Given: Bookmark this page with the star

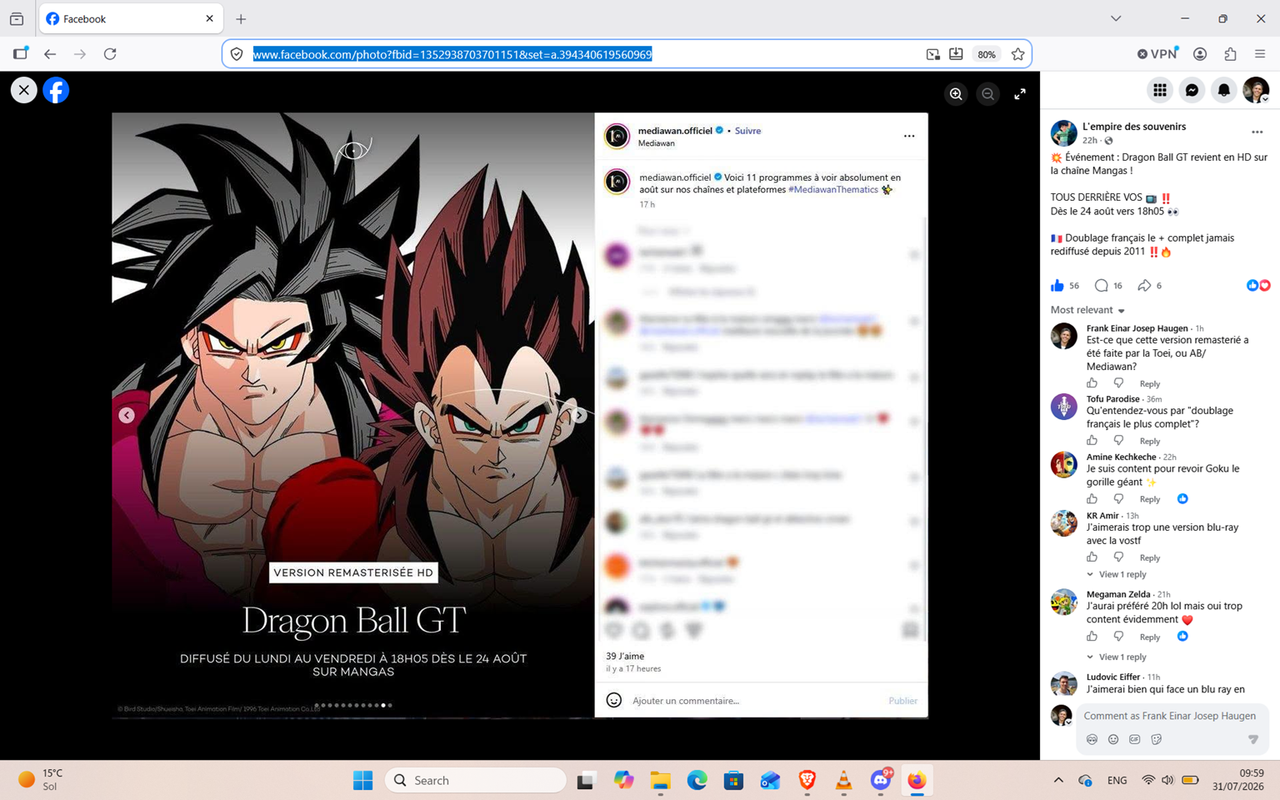Looking at the screenshot, I should point(1018,54).
